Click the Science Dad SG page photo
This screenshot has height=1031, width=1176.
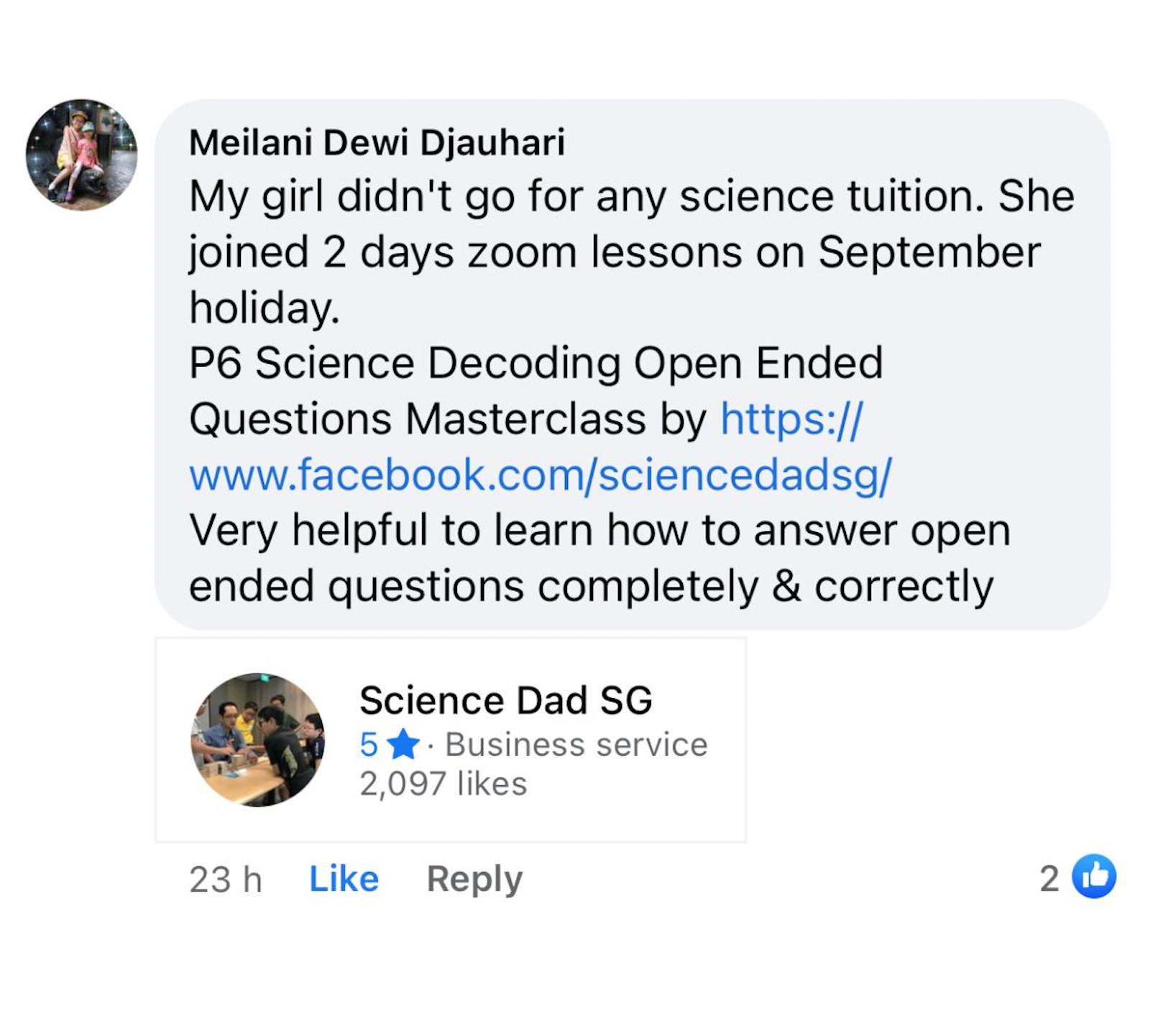(x=257, y=739)
